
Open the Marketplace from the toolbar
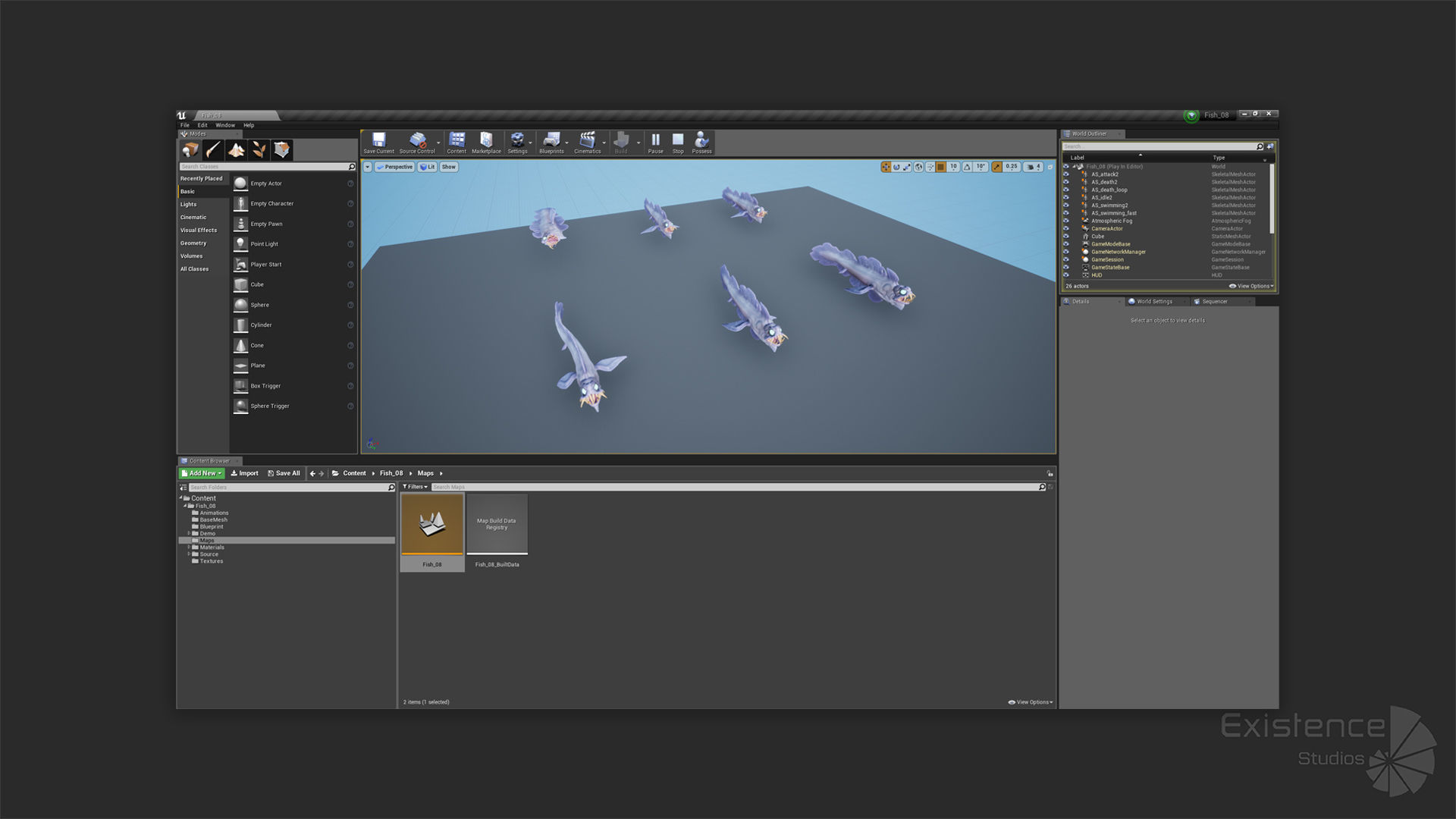point(486,141)
